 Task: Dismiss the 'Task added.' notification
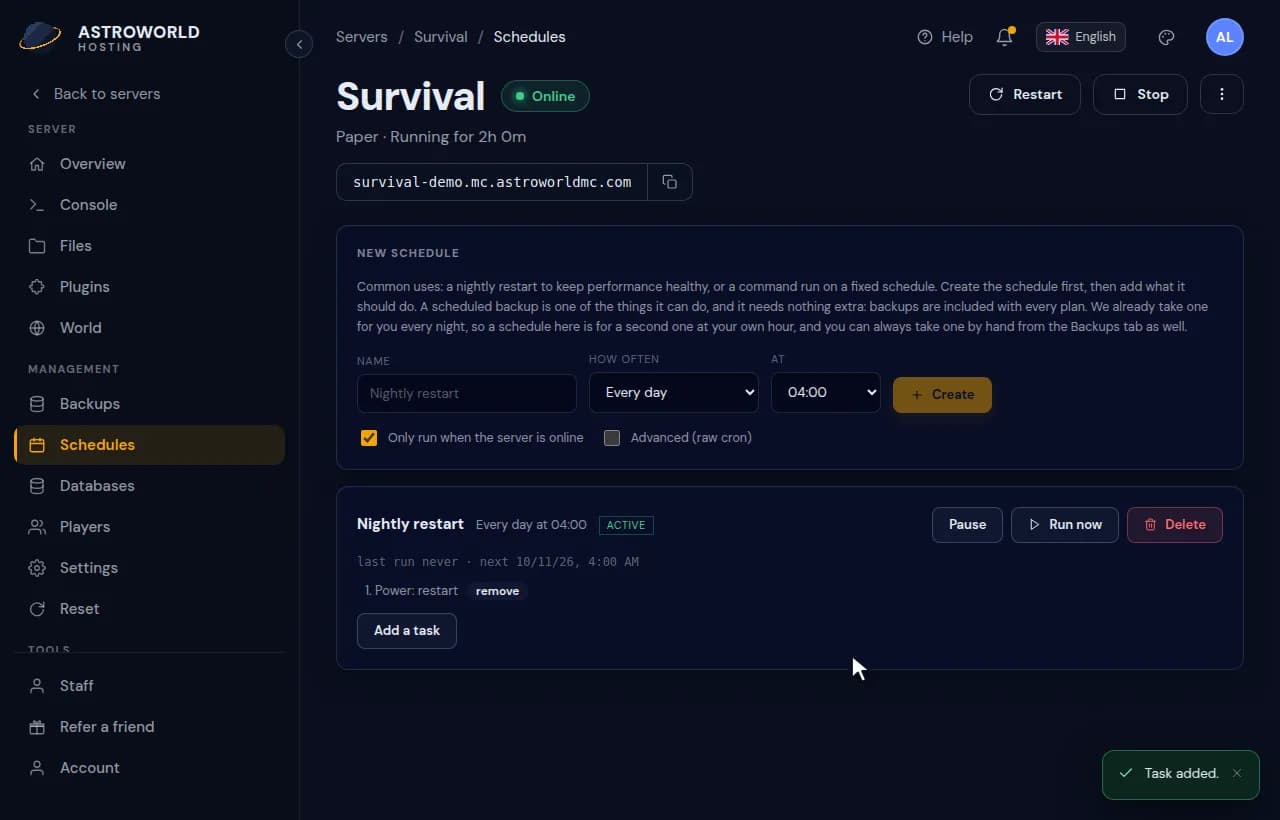tap(1237, 773)
